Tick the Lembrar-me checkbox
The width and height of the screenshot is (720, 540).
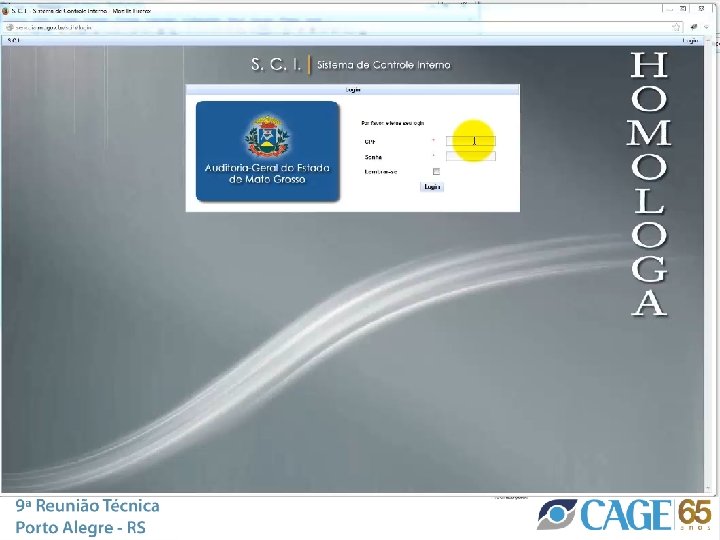tap(436, 172)
